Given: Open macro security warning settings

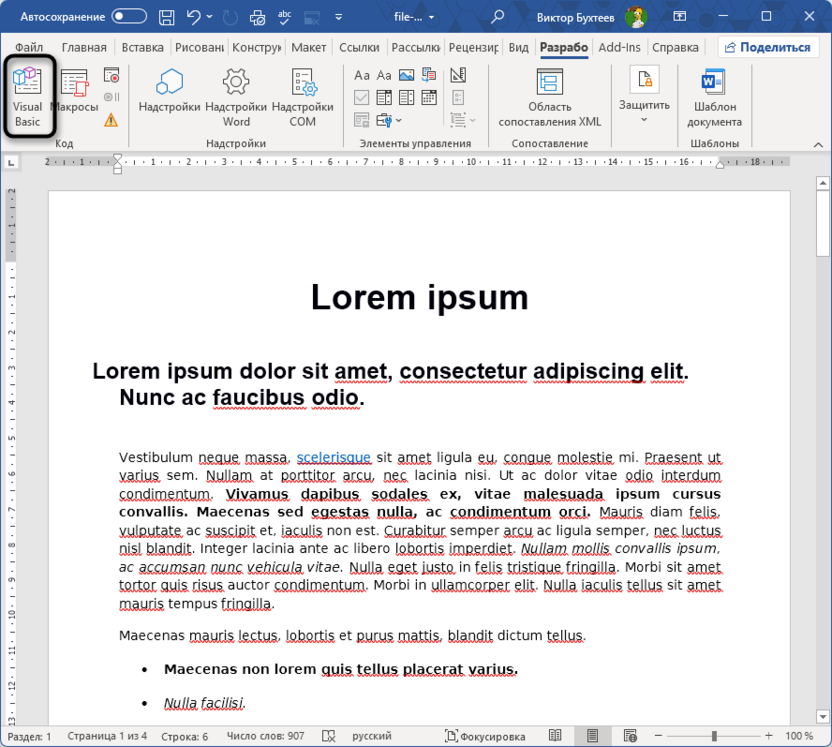Looking at the screenshot, I should [111, 120].
